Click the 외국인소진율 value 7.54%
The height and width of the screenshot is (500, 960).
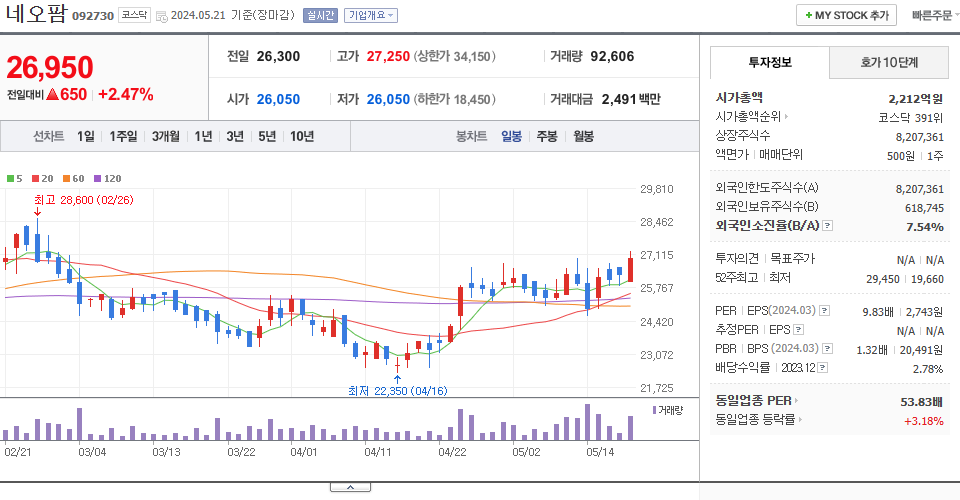(x=924, y=227)
